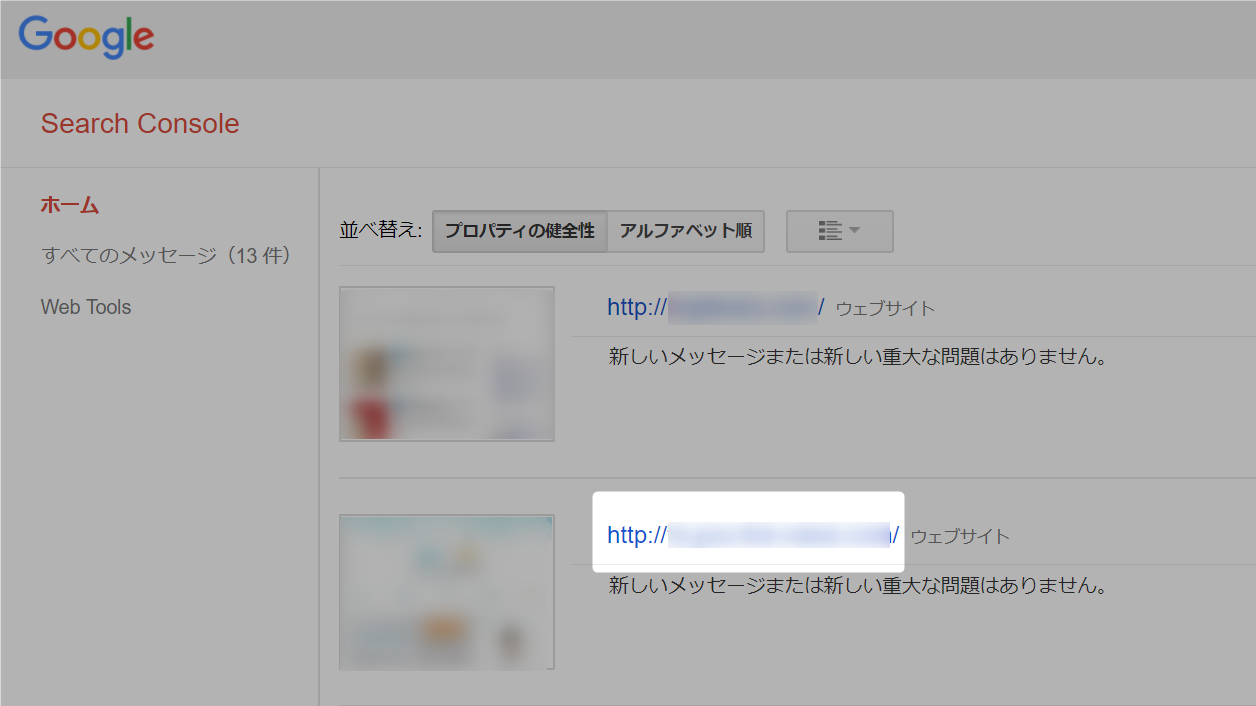Image resolution: width=1256 pixels, height=706 pixels.
Task: Sort by プロパティの健全性
Action: tap(520, 231)
